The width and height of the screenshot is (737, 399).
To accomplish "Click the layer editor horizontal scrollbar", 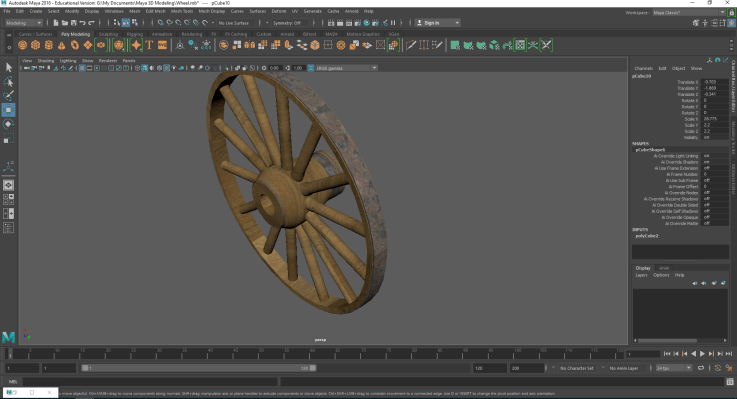I will [667, 340].
